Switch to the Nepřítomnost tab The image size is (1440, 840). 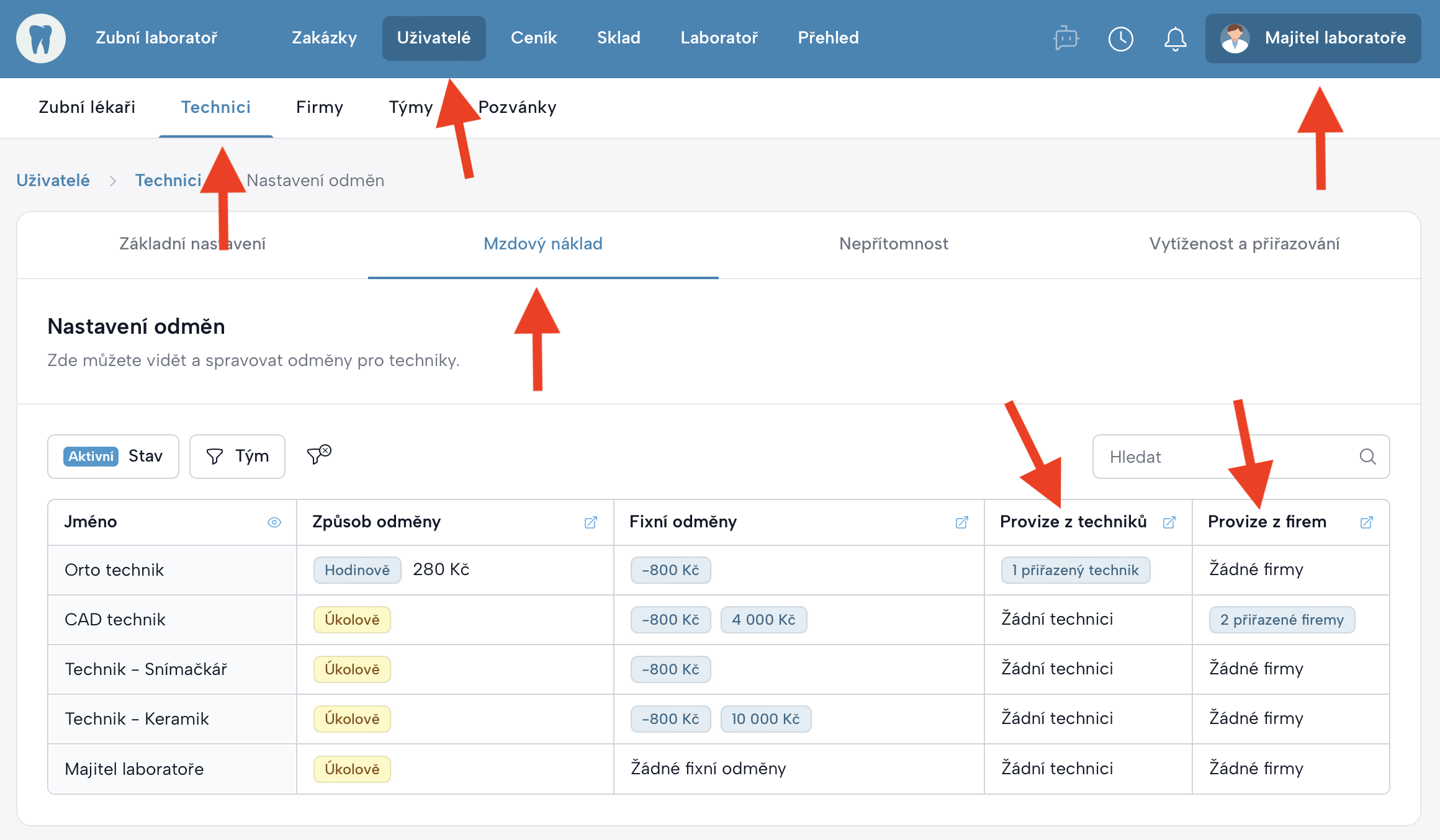[893, 244]
